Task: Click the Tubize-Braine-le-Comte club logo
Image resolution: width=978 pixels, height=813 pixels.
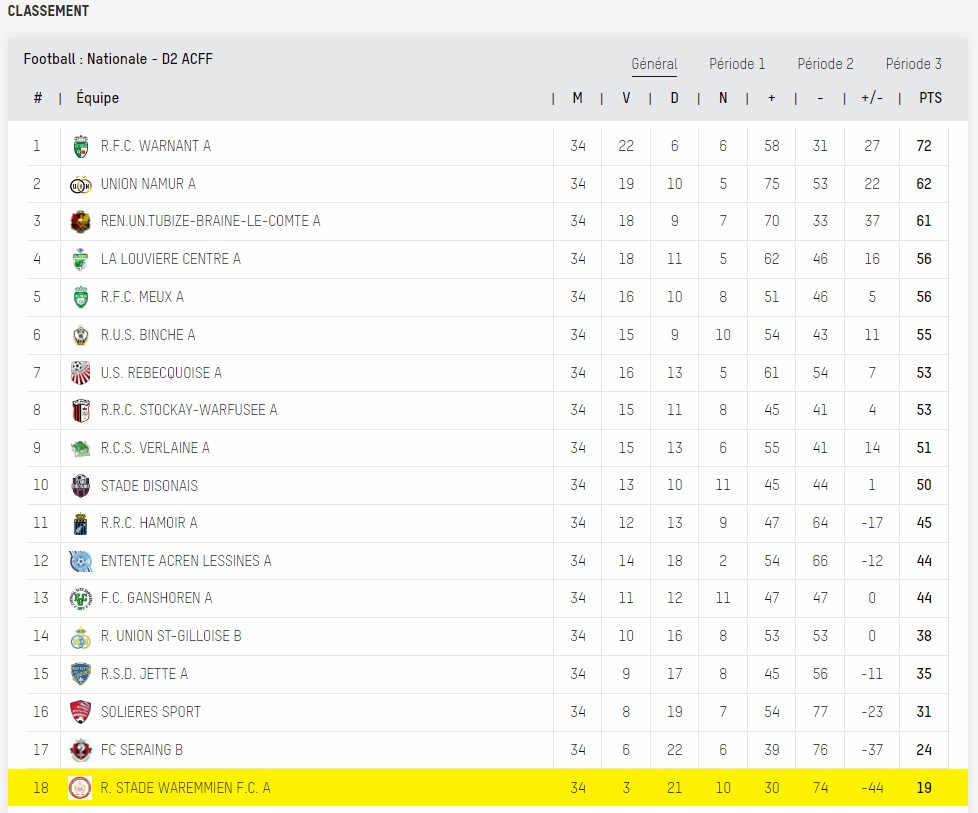Action: click(80, 222)
